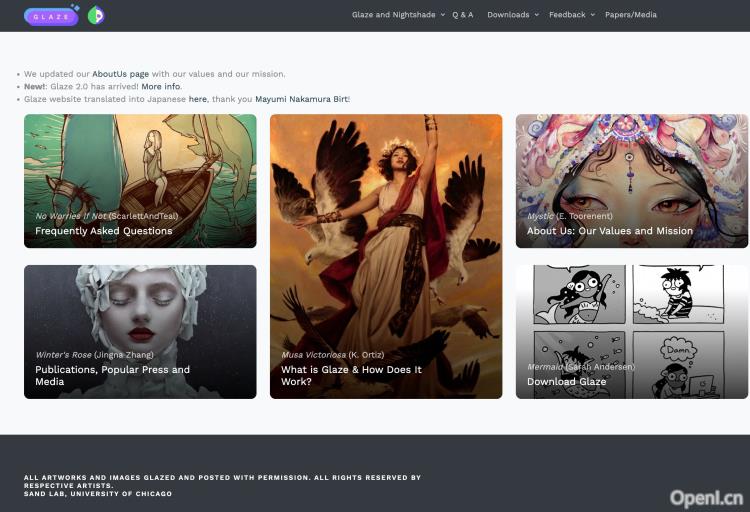The height and width of the screenshot is (512, 750).
Task: Expand the Downloads dropdown menu
Action: point(512,15)
